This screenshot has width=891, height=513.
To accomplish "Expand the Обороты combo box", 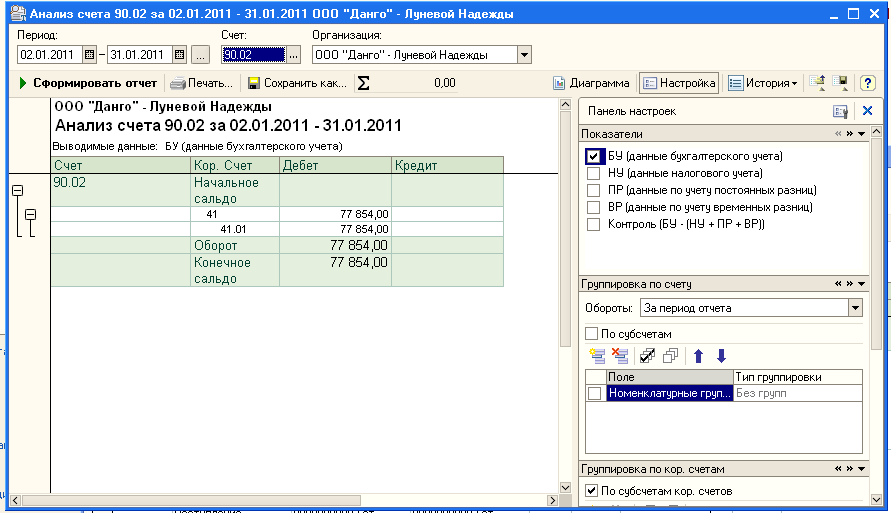I will pyautogui.click(x=854, y=308).
